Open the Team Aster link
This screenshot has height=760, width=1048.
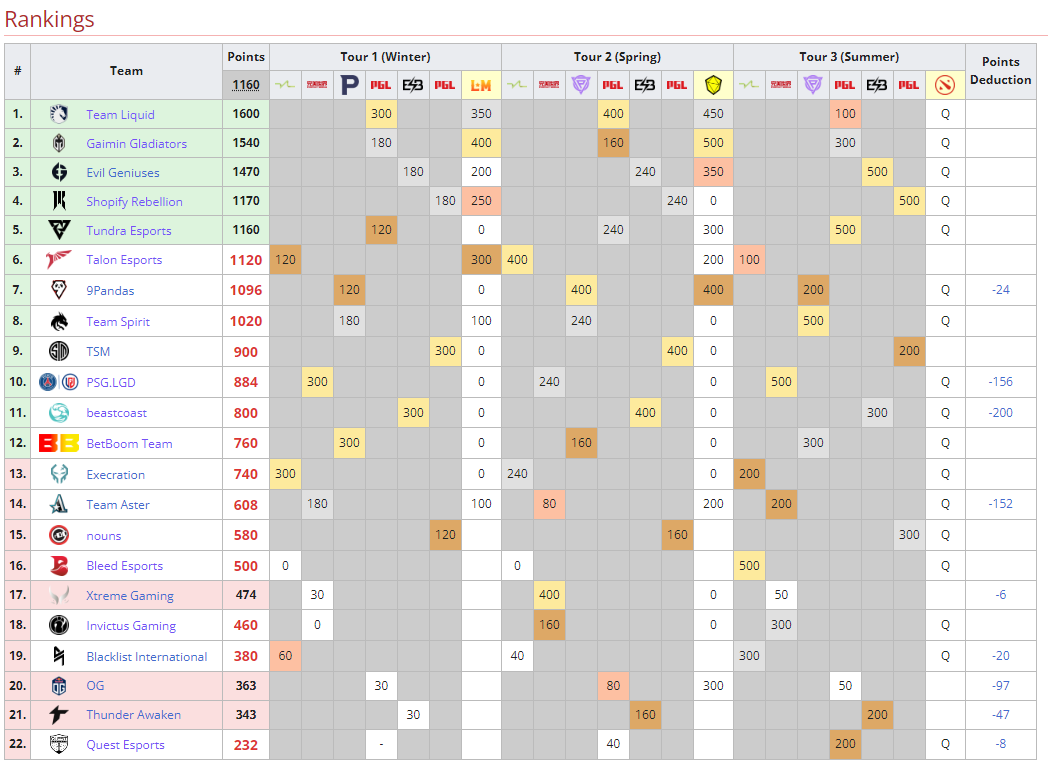click(x=118, y=504)
